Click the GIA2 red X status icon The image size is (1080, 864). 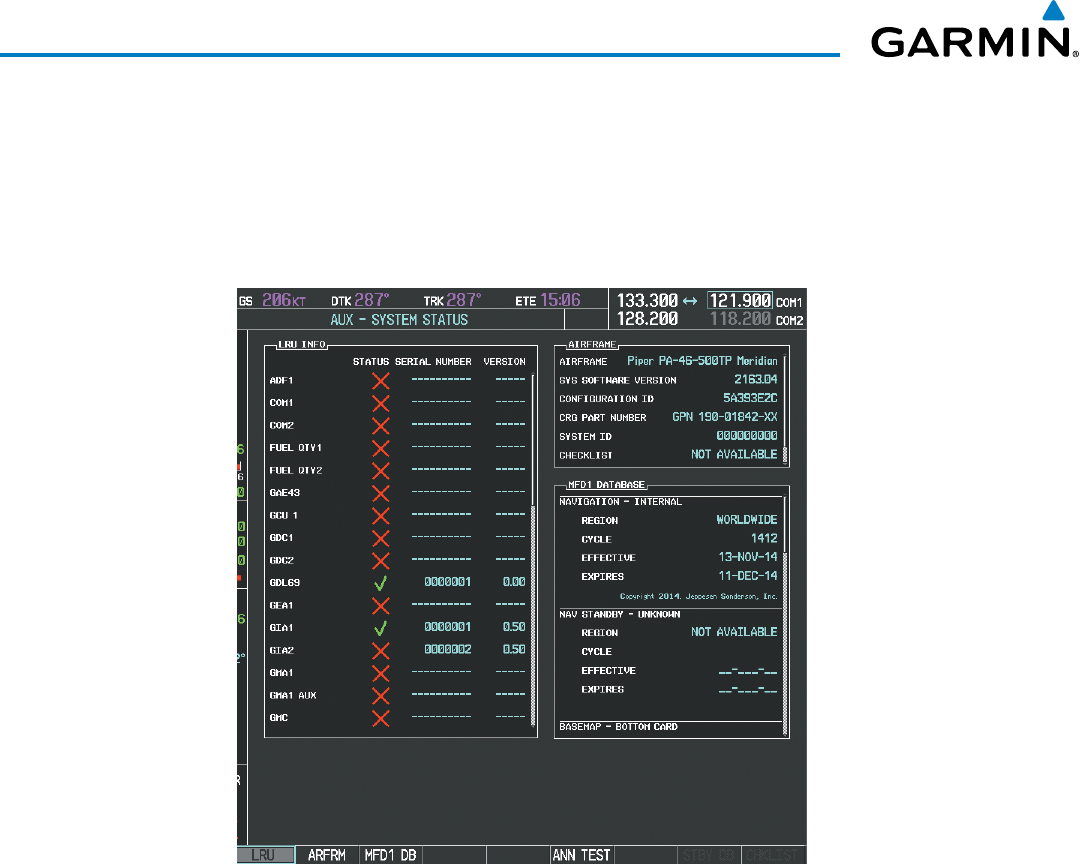click(x=380, y=650)
